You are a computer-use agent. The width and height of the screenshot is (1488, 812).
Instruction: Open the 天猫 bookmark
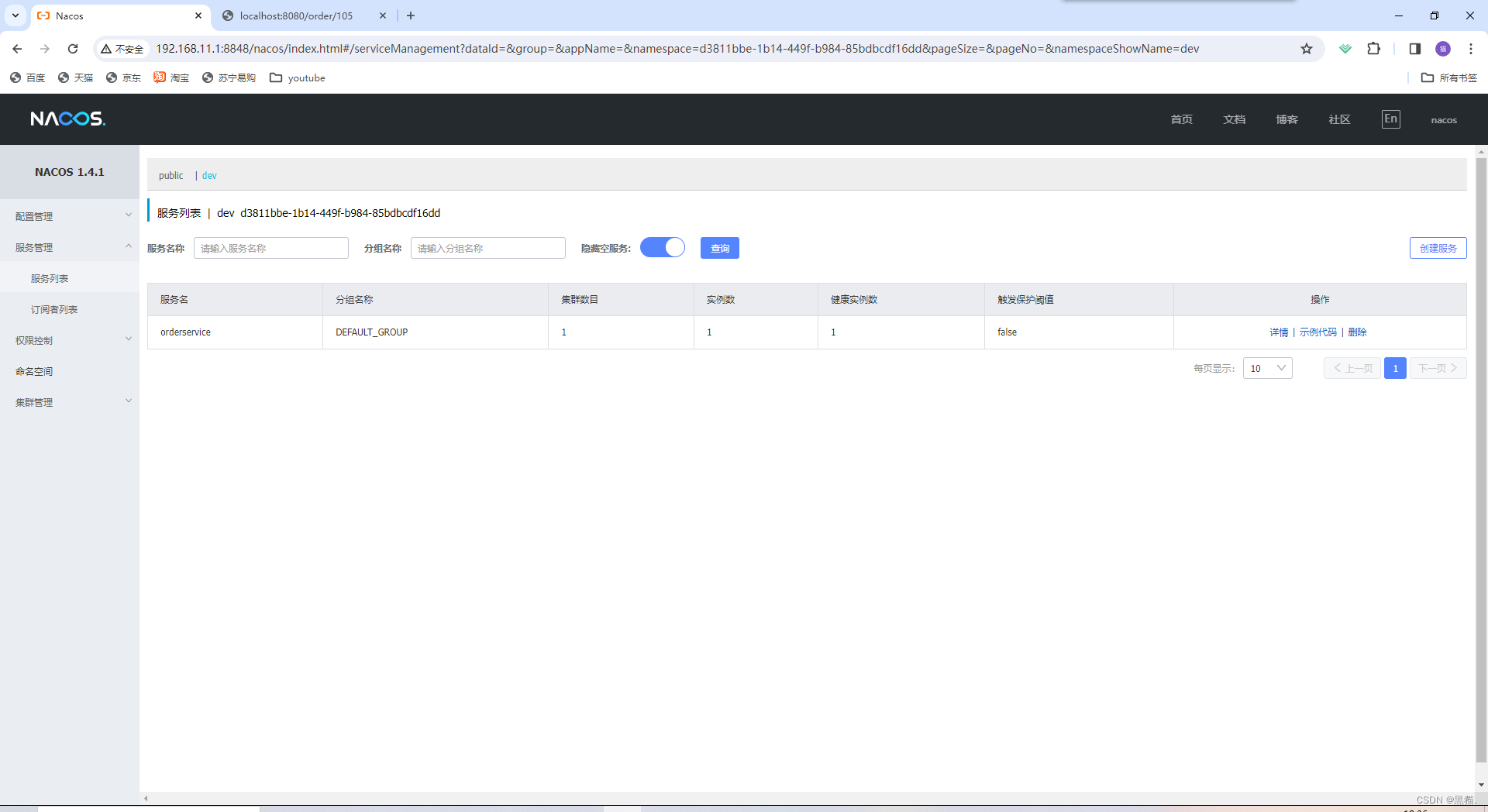point(75,77)
